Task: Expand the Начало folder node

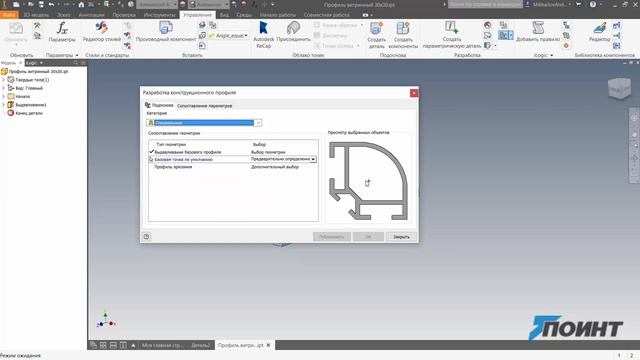Action: tap(4, 96)
